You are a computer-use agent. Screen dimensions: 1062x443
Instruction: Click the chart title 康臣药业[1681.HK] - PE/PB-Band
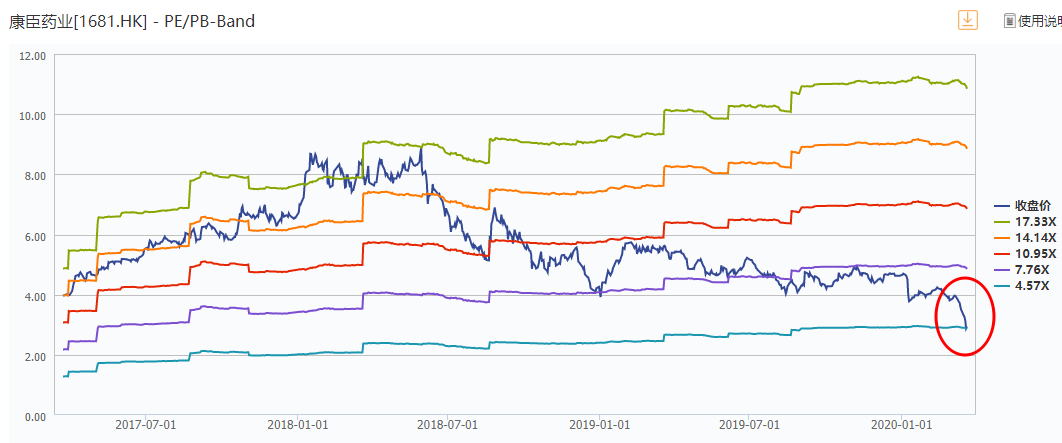132,20
